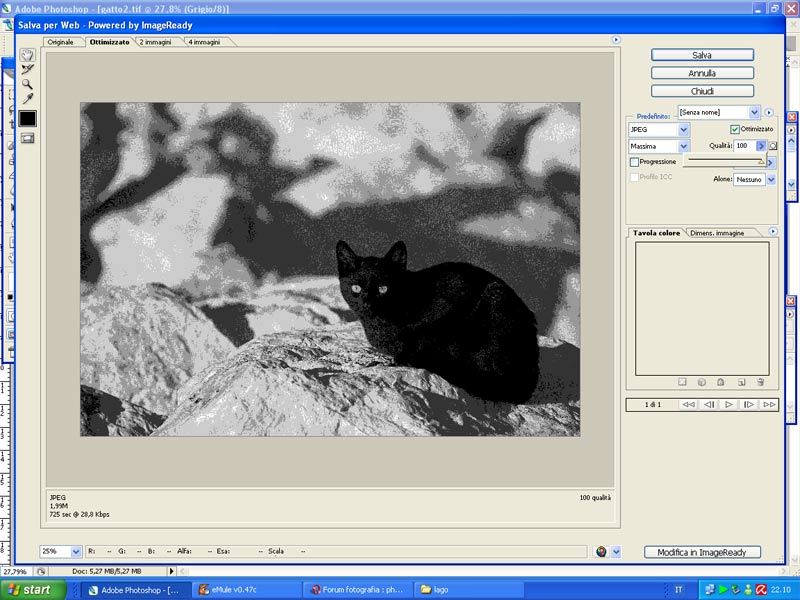Click the lock color icon
This screenshot has width=800, height=600.
click(x=720, y=382)
